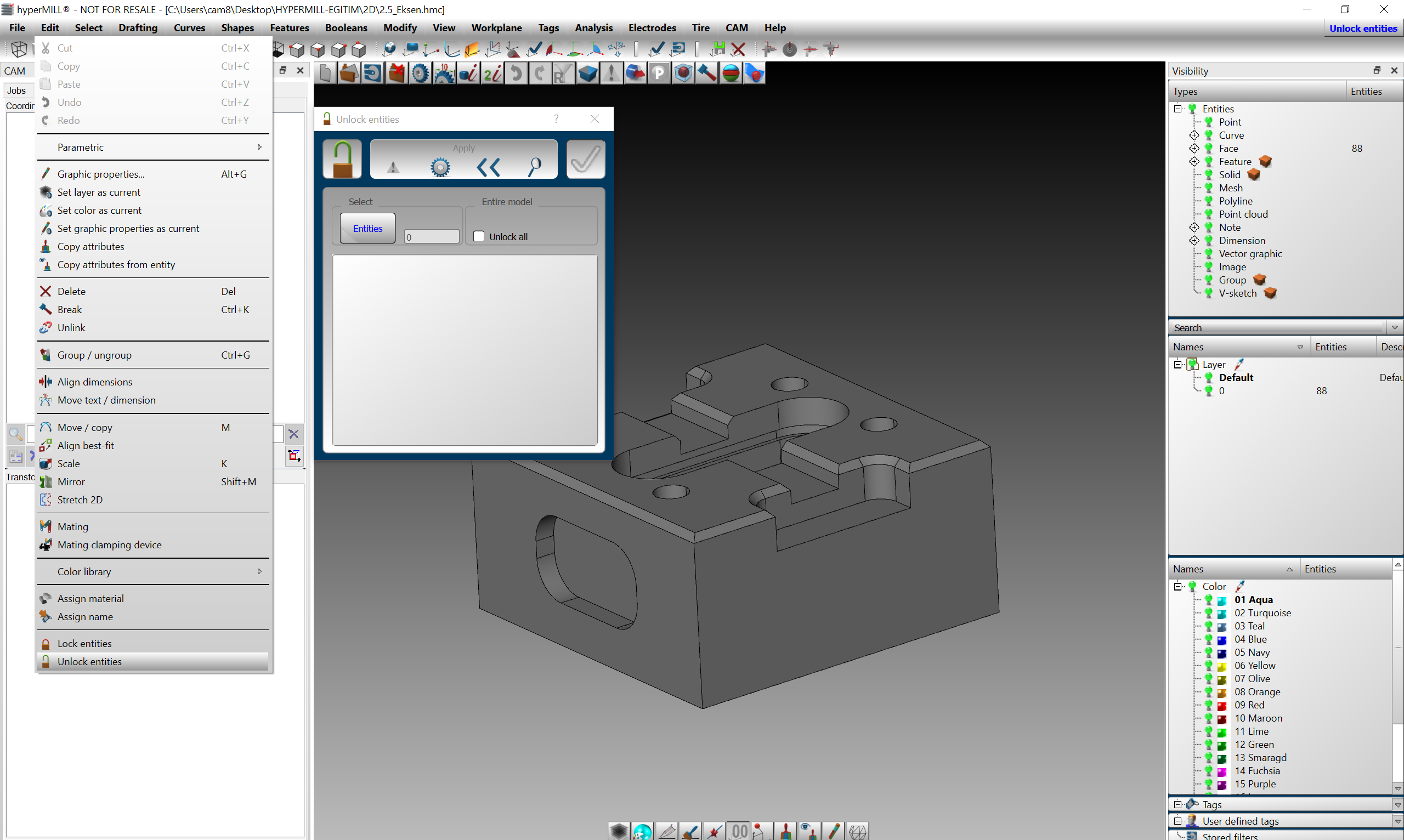Click the red X workplane delete icon

738,49
